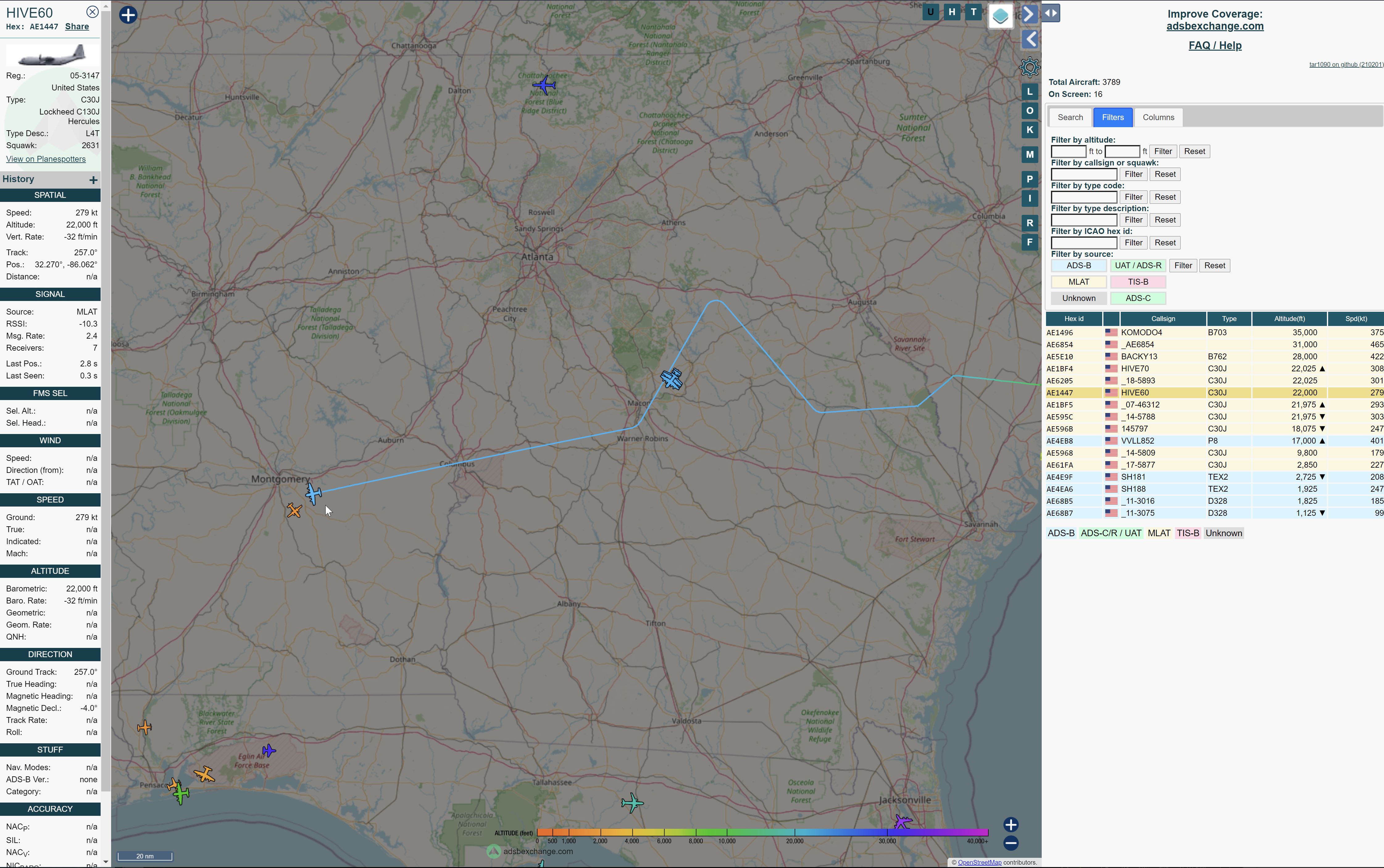Click the ICAO hex id filter field

pyautogui.click(x=1084, y=243)
